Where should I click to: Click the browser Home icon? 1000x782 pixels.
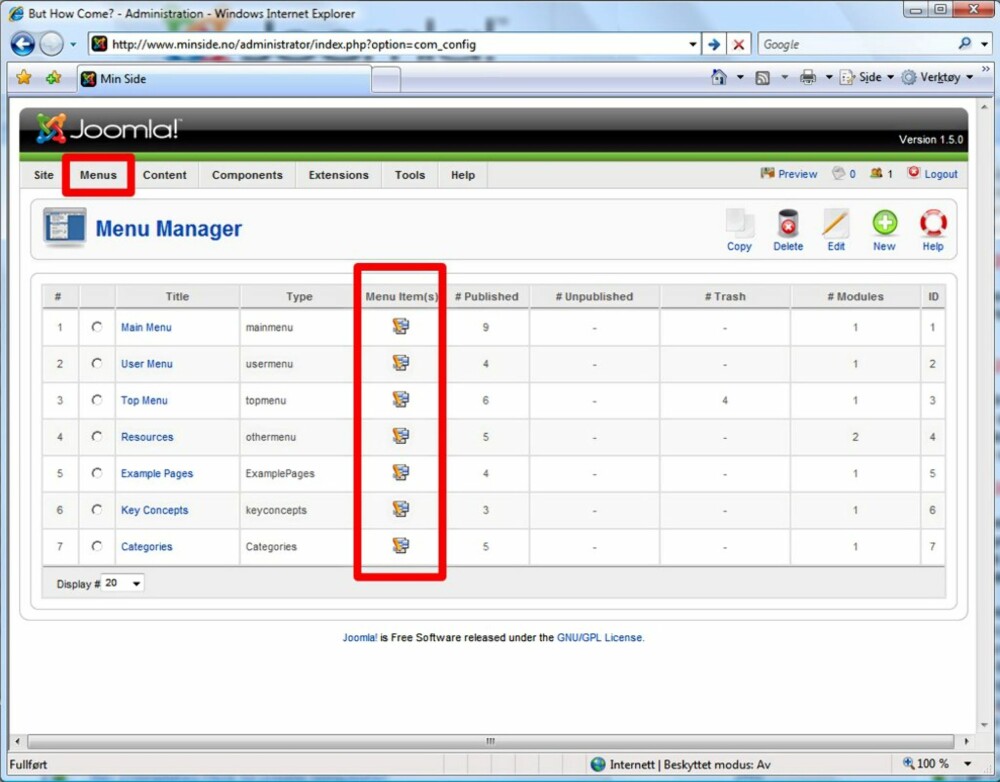719,77
